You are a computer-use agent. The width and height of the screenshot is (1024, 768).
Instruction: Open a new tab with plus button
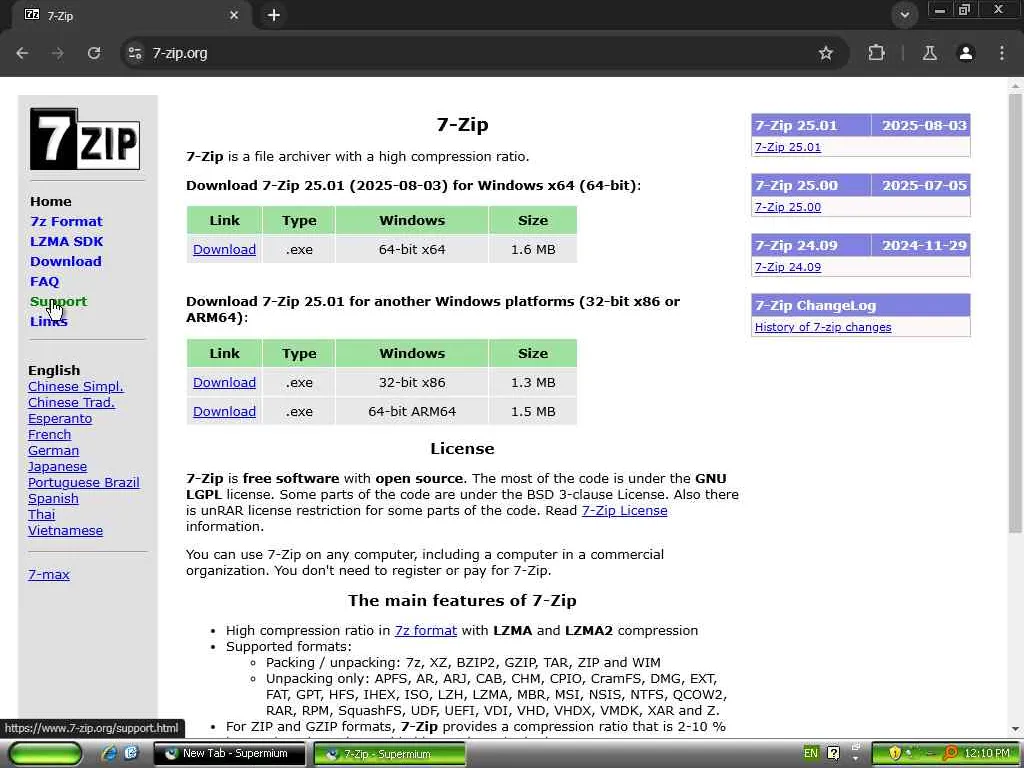coord(274,15)
